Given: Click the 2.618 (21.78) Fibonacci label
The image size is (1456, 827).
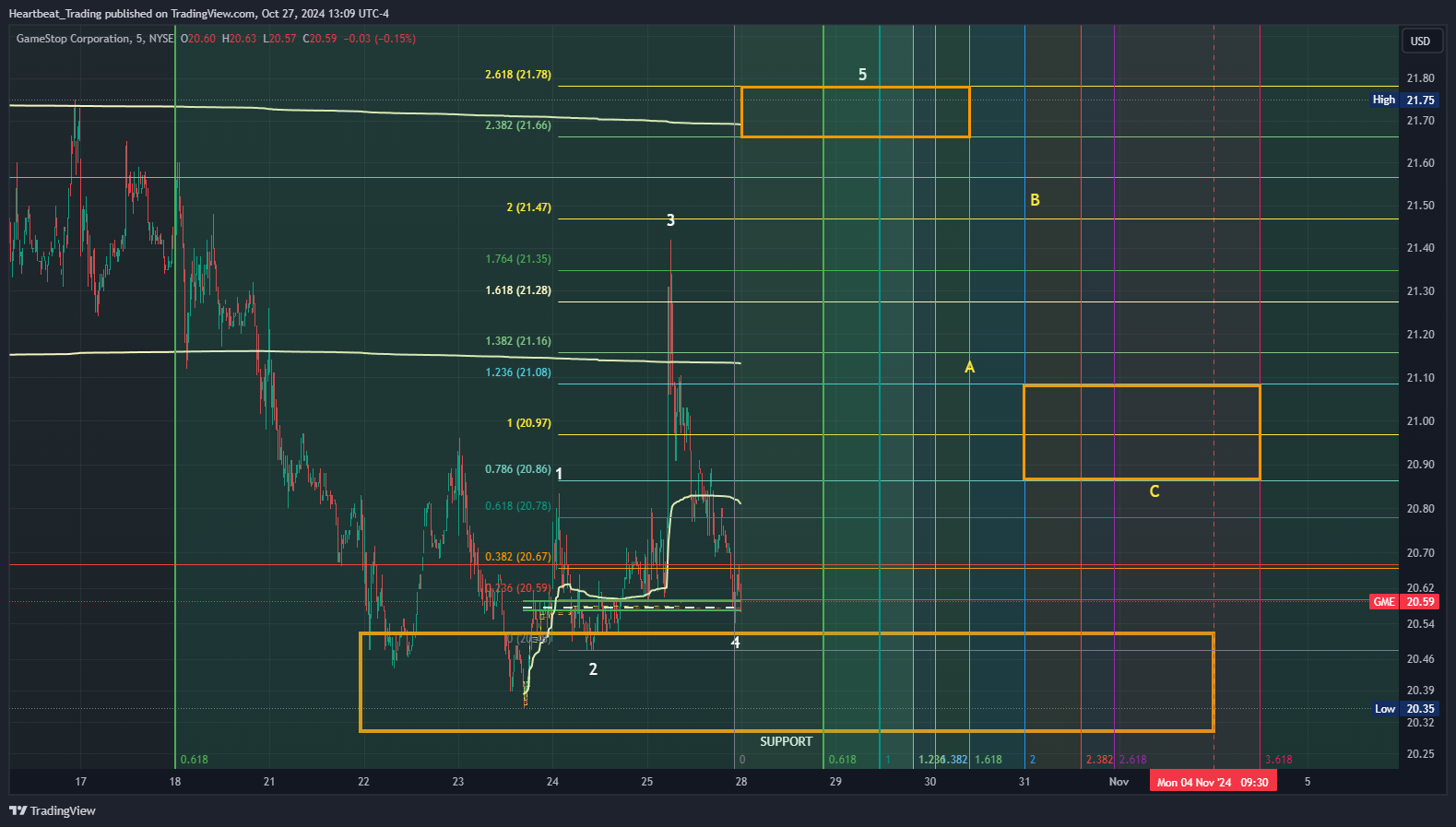Looking at the screenshot, I should coord(518,75).
